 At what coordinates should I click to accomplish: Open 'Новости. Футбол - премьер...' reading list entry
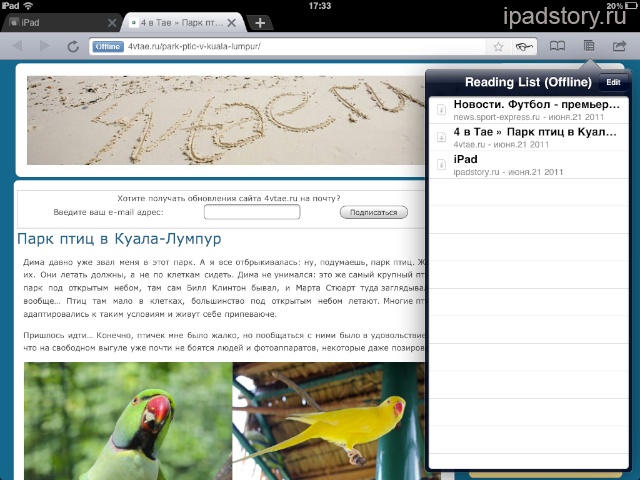click(x=529, y=110)
